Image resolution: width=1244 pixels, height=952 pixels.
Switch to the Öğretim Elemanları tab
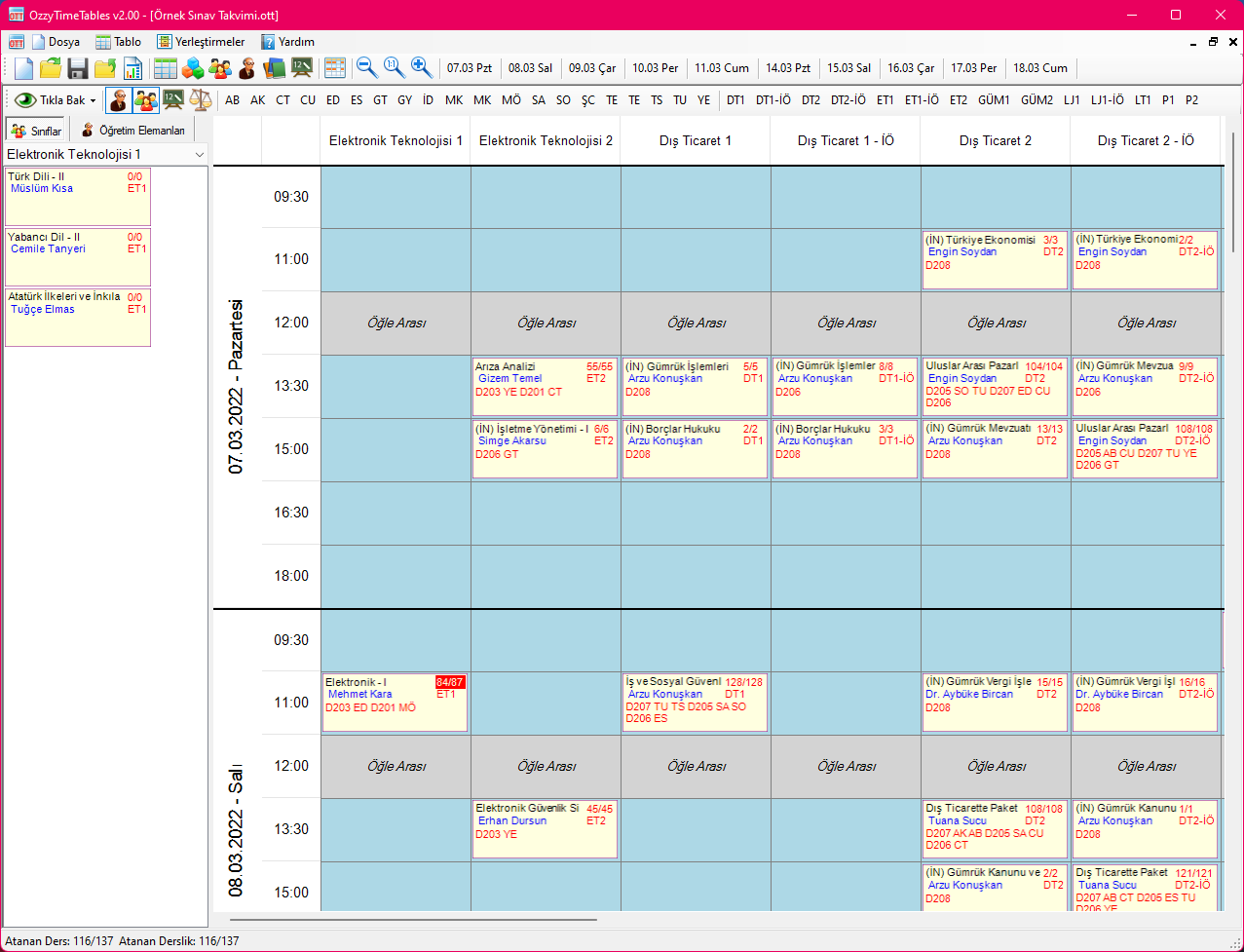(x=133, y=131)
